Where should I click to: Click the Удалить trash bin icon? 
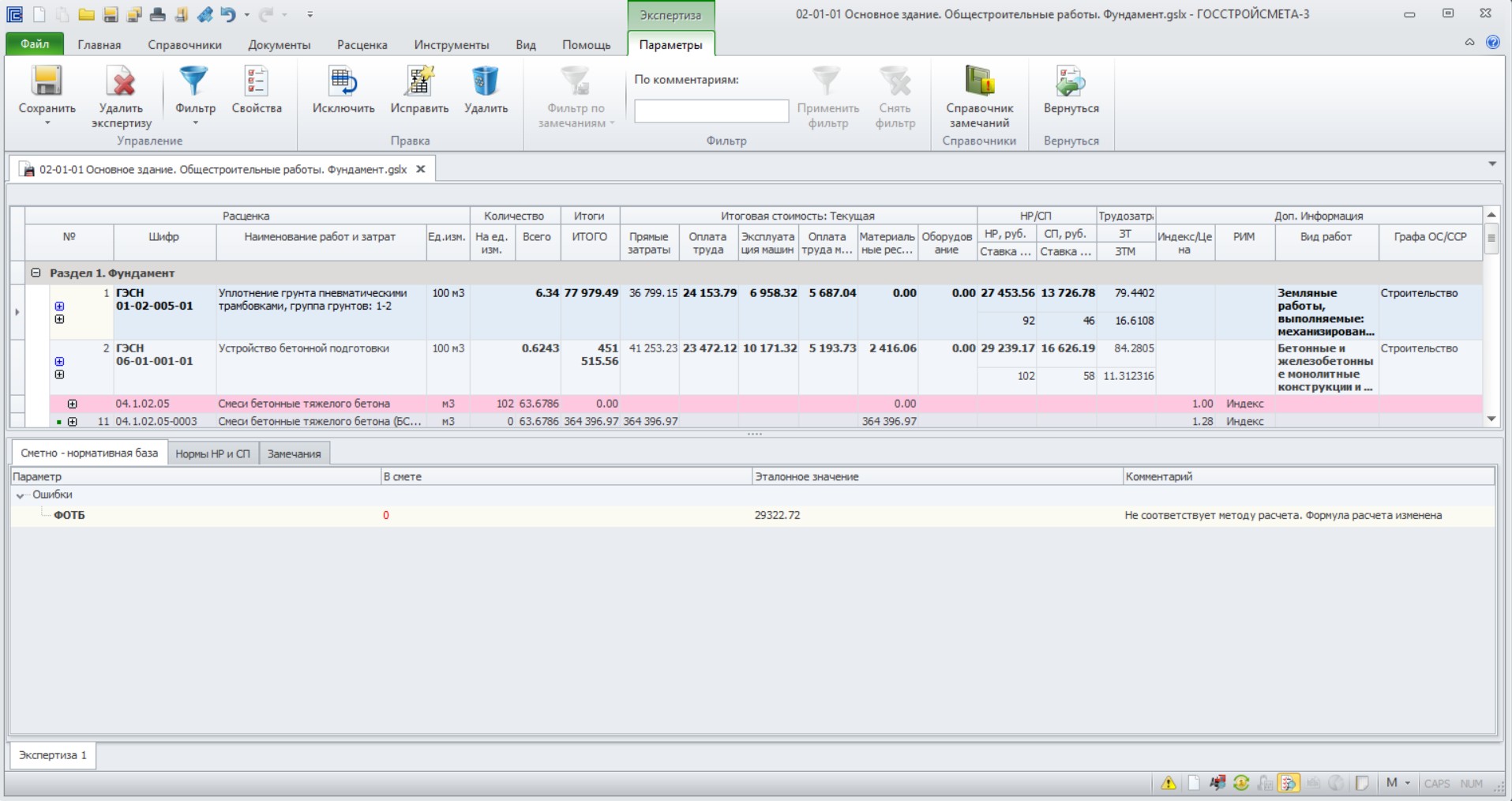(x=486, y=81)
